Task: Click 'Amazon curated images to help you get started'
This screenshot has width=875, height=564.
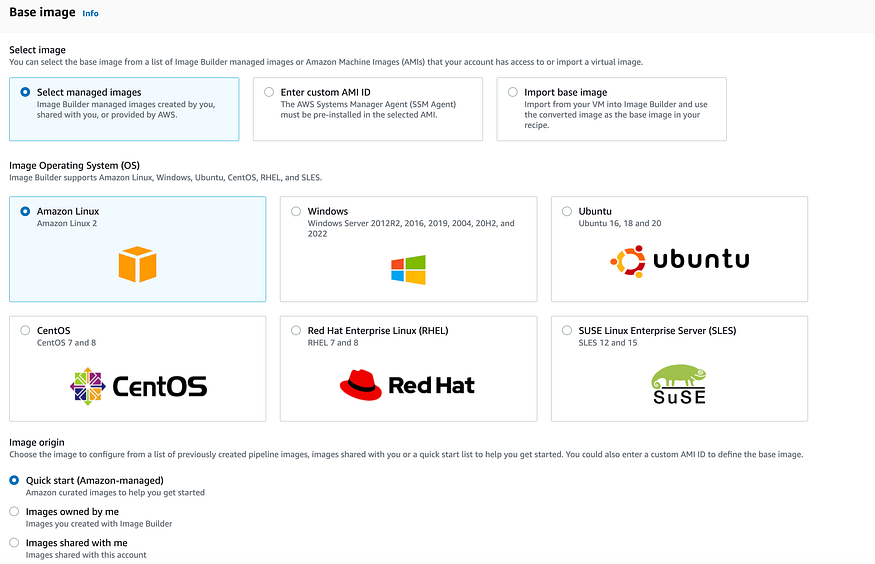Action: pyautogui.click(x=115, y=493)
